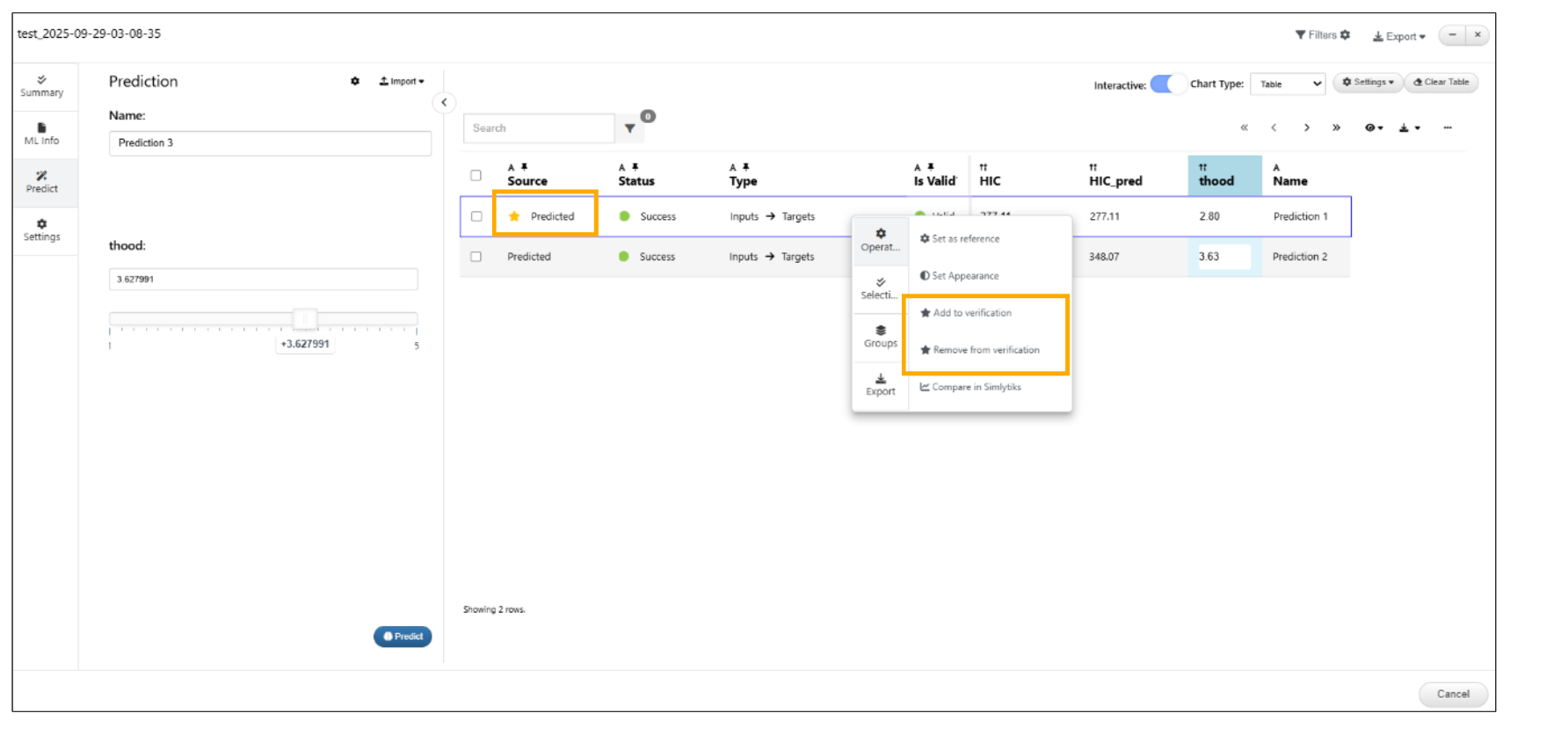
Task: Open the ML Info sidebar panel
Action: 41,135
